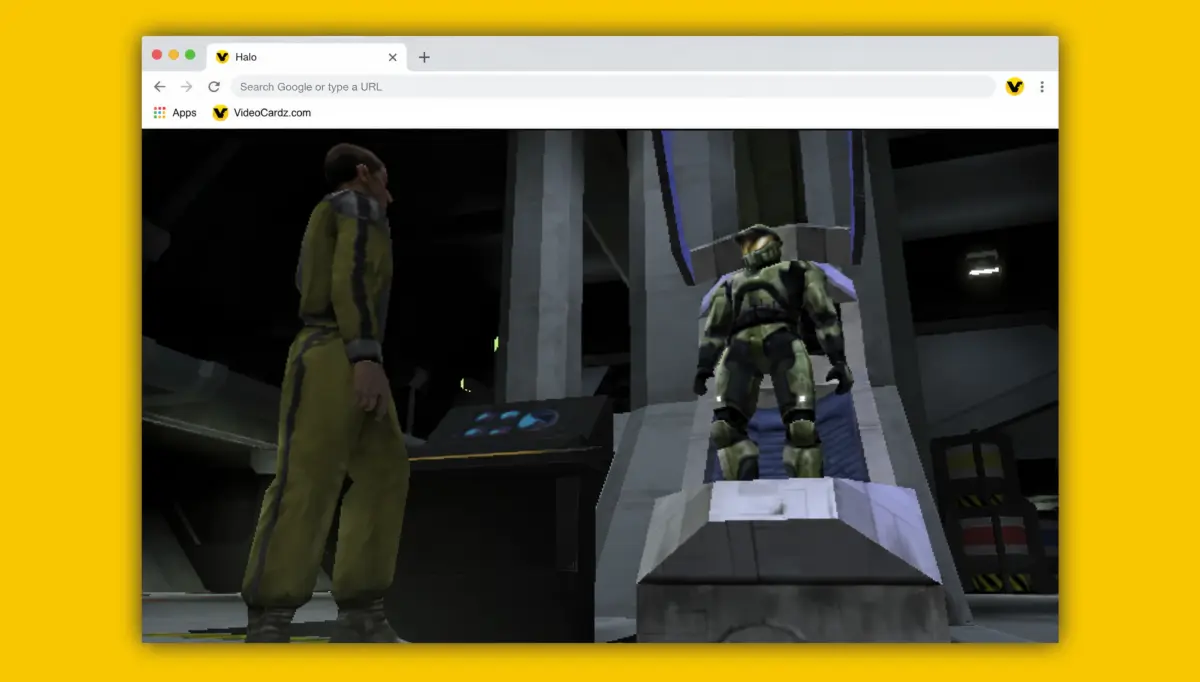Open the Apps grid shortcut
The height and width of the screenshot is (682, 1200).
(175, 113)
